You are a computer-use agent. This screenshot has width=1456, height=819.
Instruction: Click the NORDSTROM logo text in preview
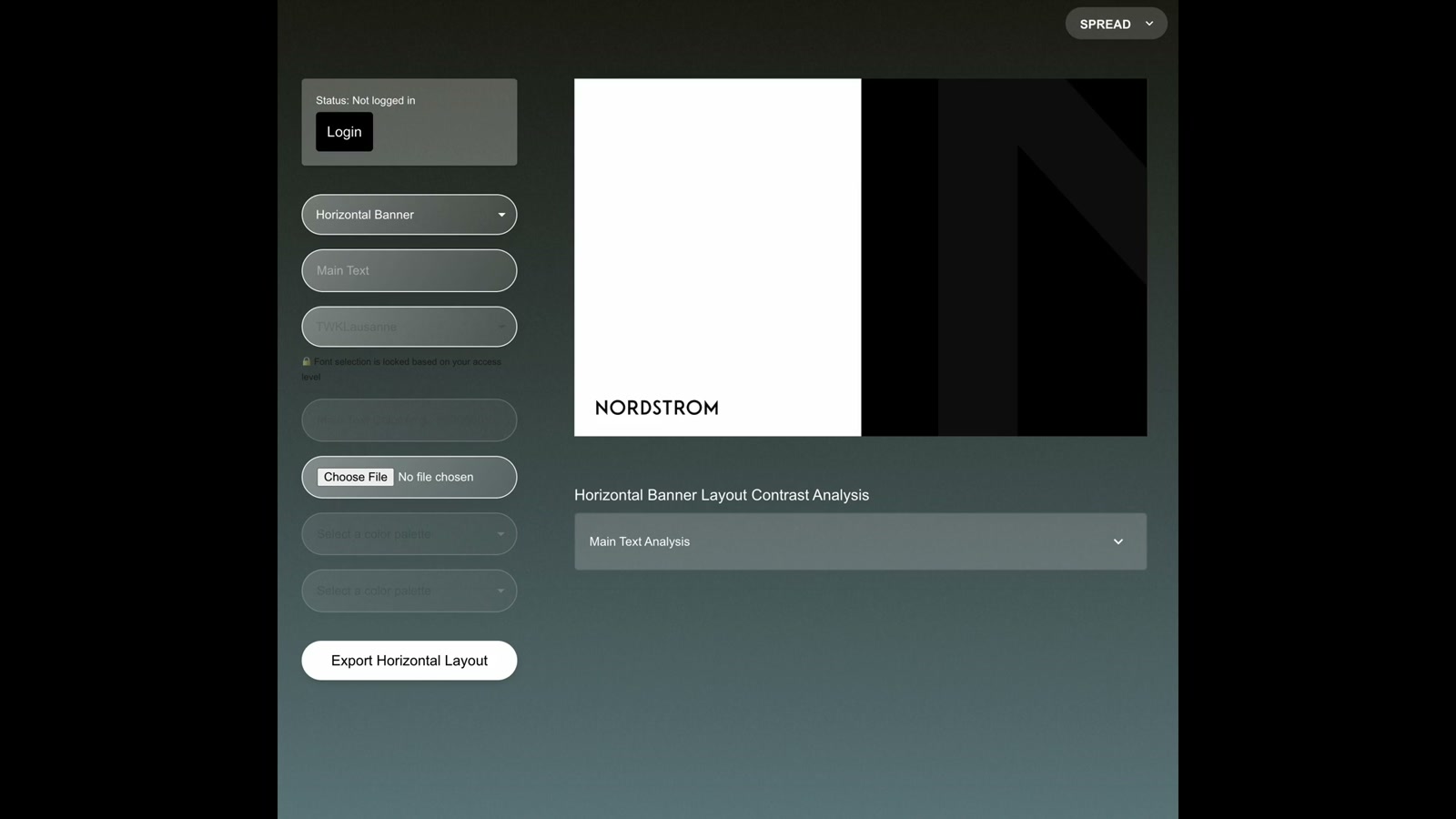657,408
